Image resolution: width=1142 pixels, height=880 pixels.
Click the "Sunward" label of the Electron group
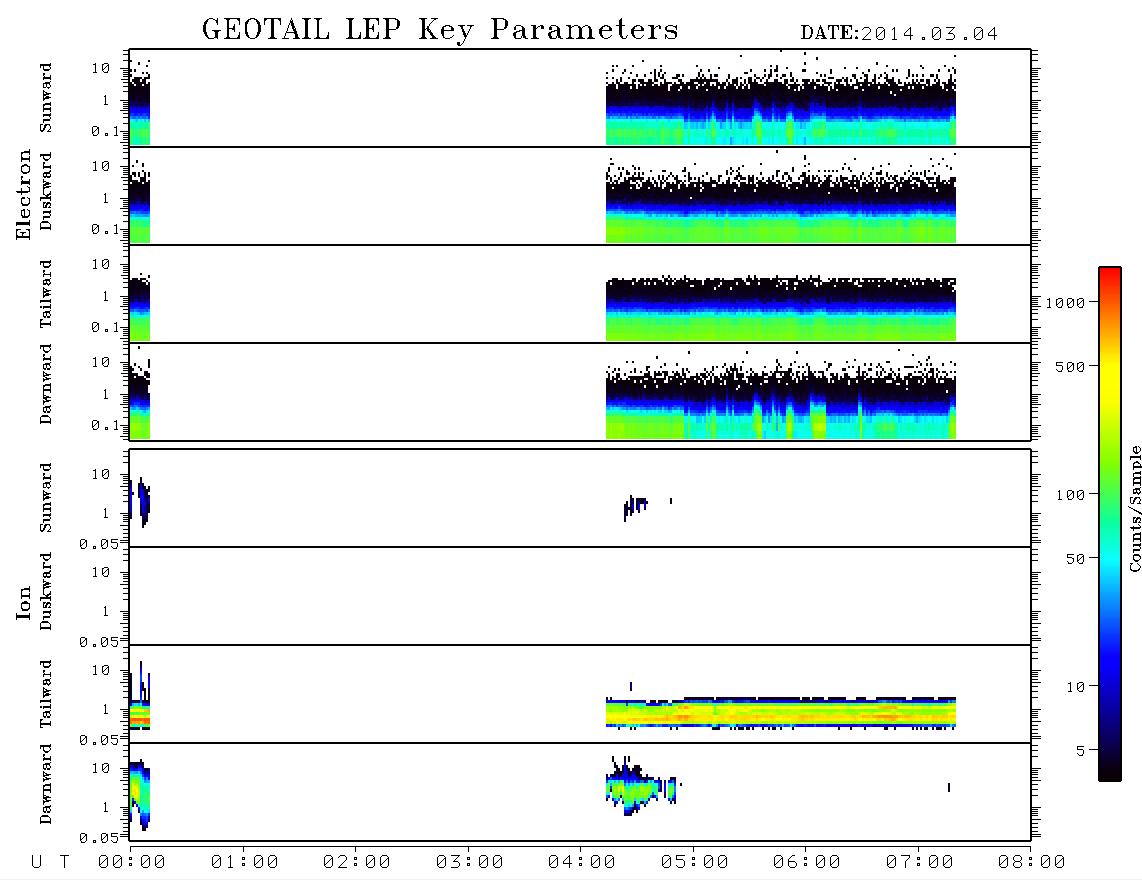(46, 98)
